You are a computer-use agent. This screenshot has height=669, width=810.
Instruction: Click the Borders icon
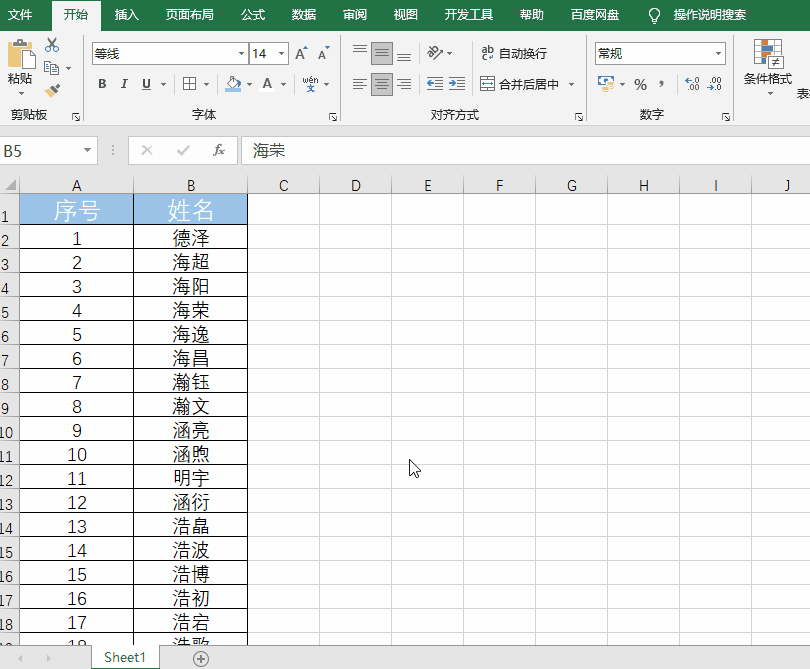190,84
